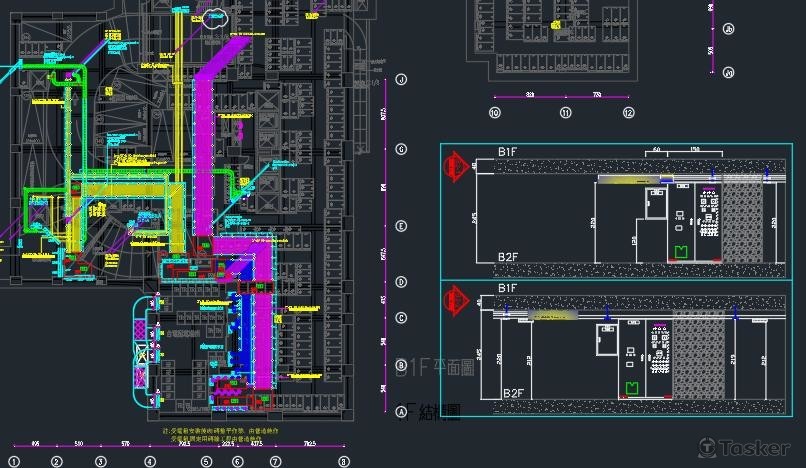Viewport: 806px width, 468px height.
Task: Select grid bubble E on the plan's right side
Action: 401,225
